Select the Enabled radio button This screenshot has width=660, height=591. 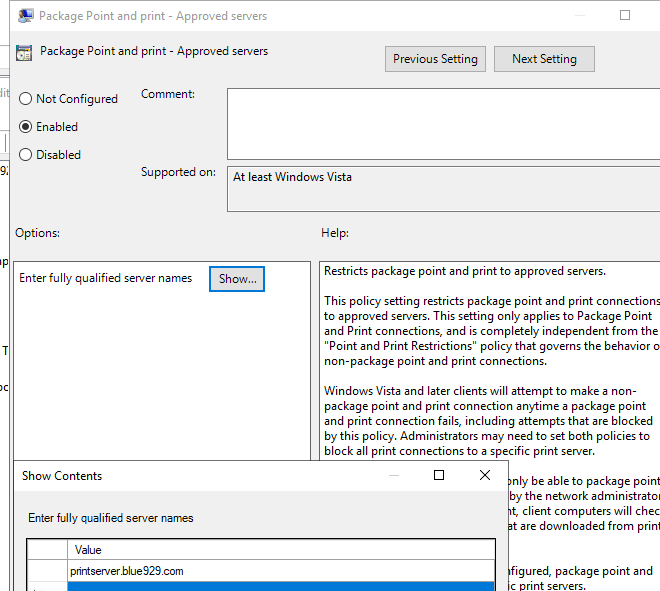[26, 127]
